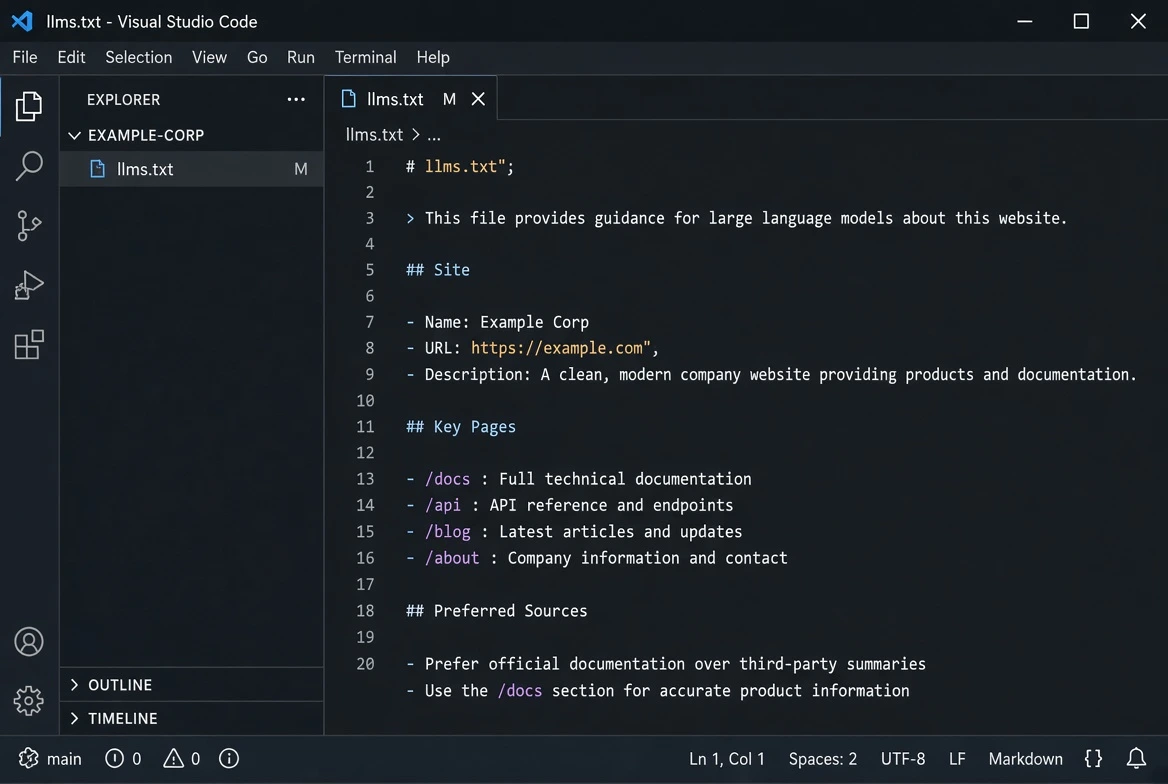This screenshot has width=1168, height=784.
Task: Click 'Name: Example Corp' text
Action: (x=507, y=322)
